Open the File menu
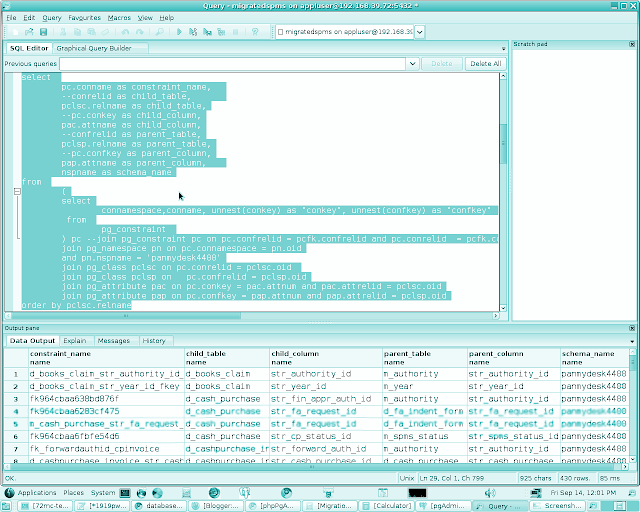 click(x=11, y=18)
